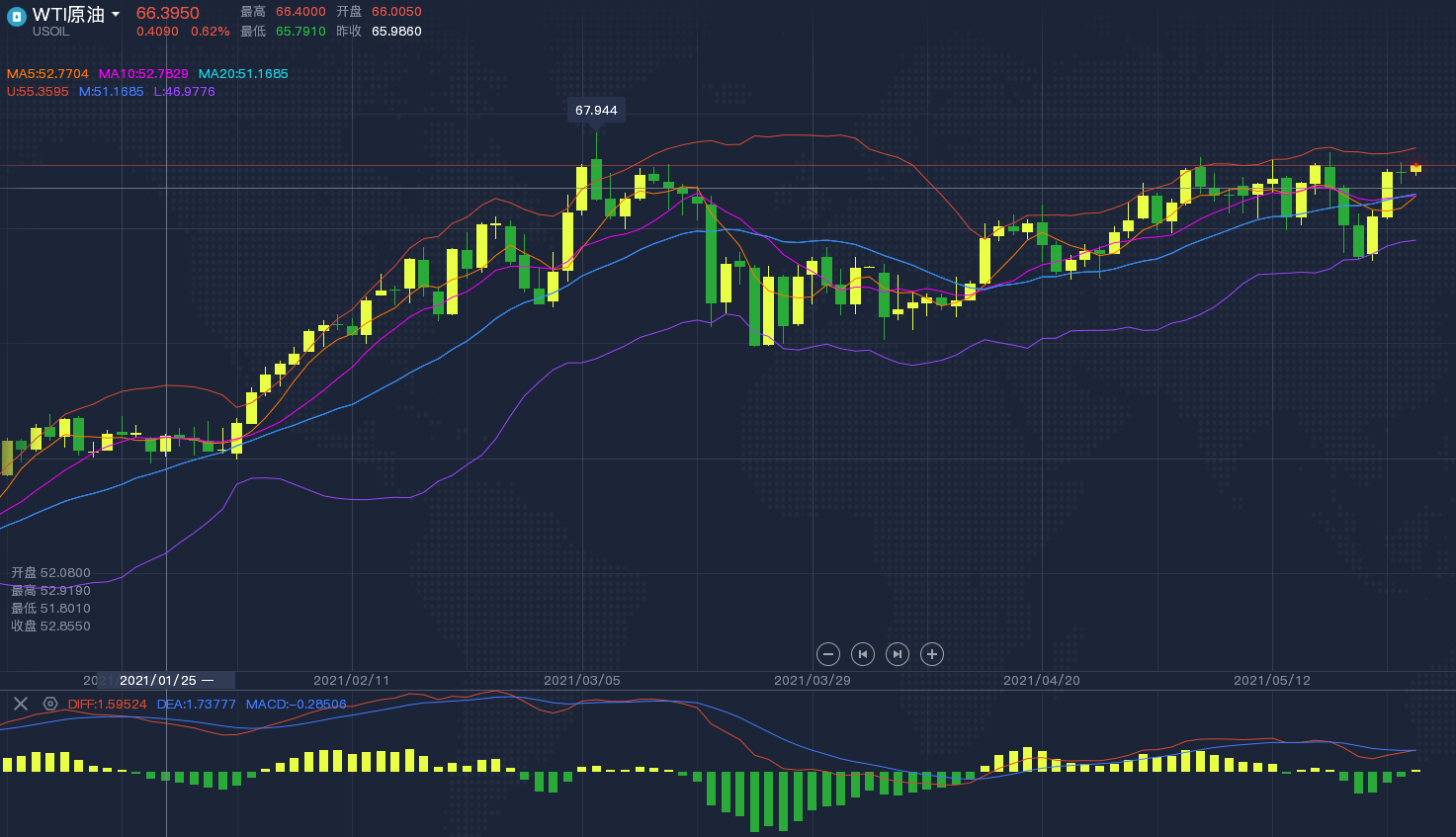Click the 2021/03/05 date axis label

[582, 681]
